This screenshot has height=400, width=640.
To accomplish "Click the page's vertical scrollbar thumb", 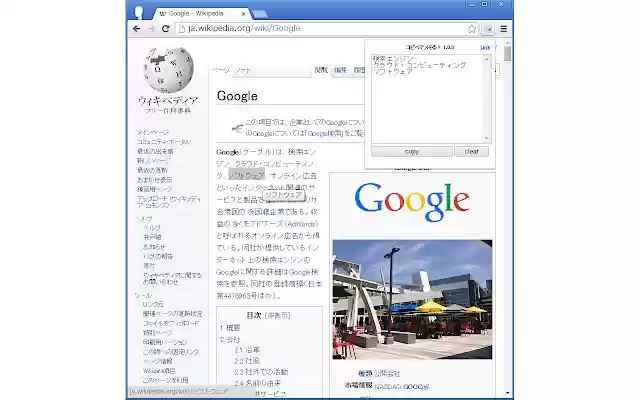I will point(507,53).
